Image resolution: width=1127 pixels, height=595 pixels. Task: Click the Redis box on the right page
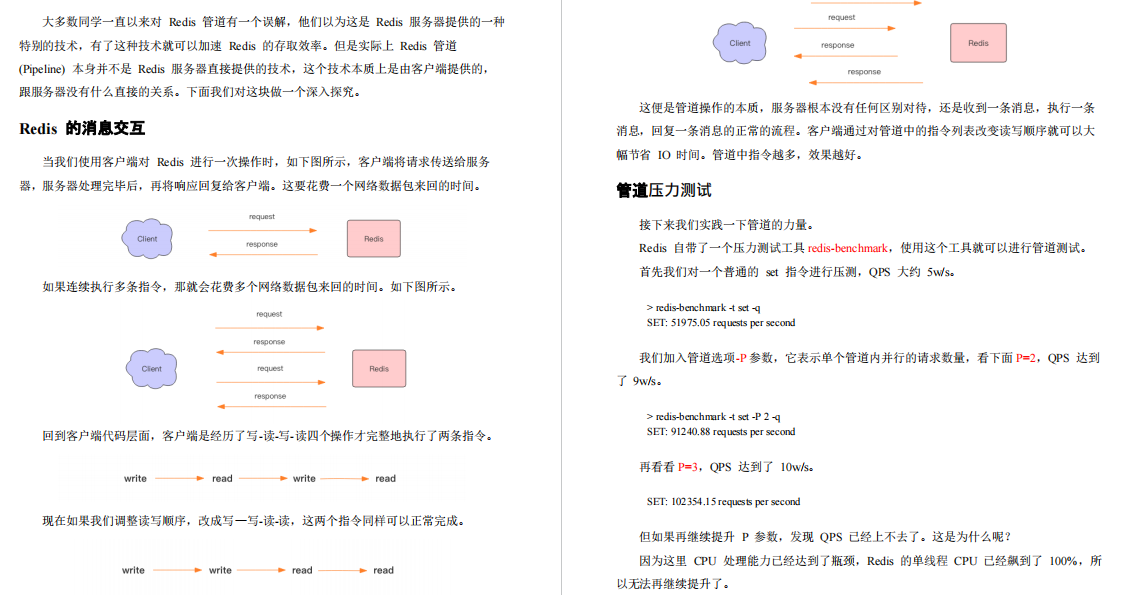tap(978, 41)
